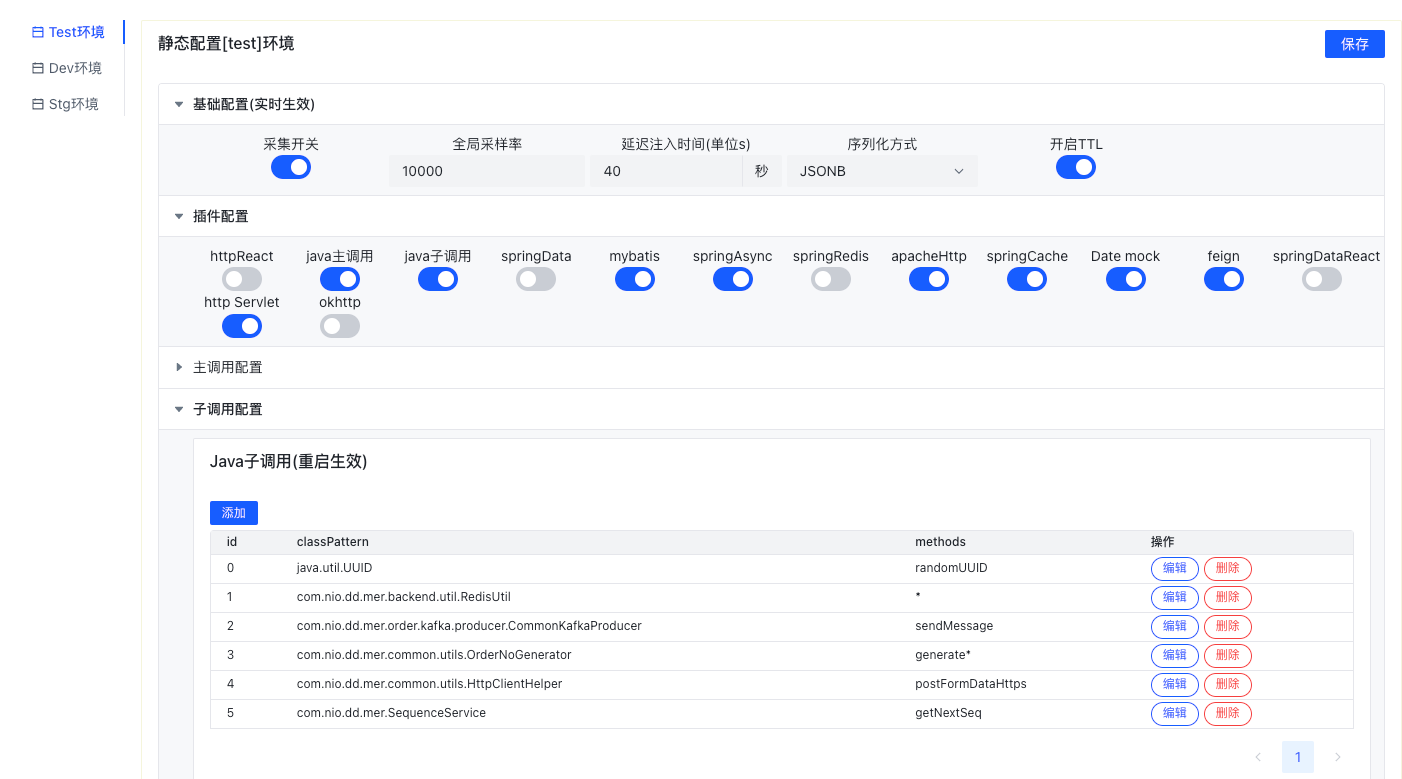Enable the springData plugin
Viewport: 1402px width, 779px height.
point(535,279)
